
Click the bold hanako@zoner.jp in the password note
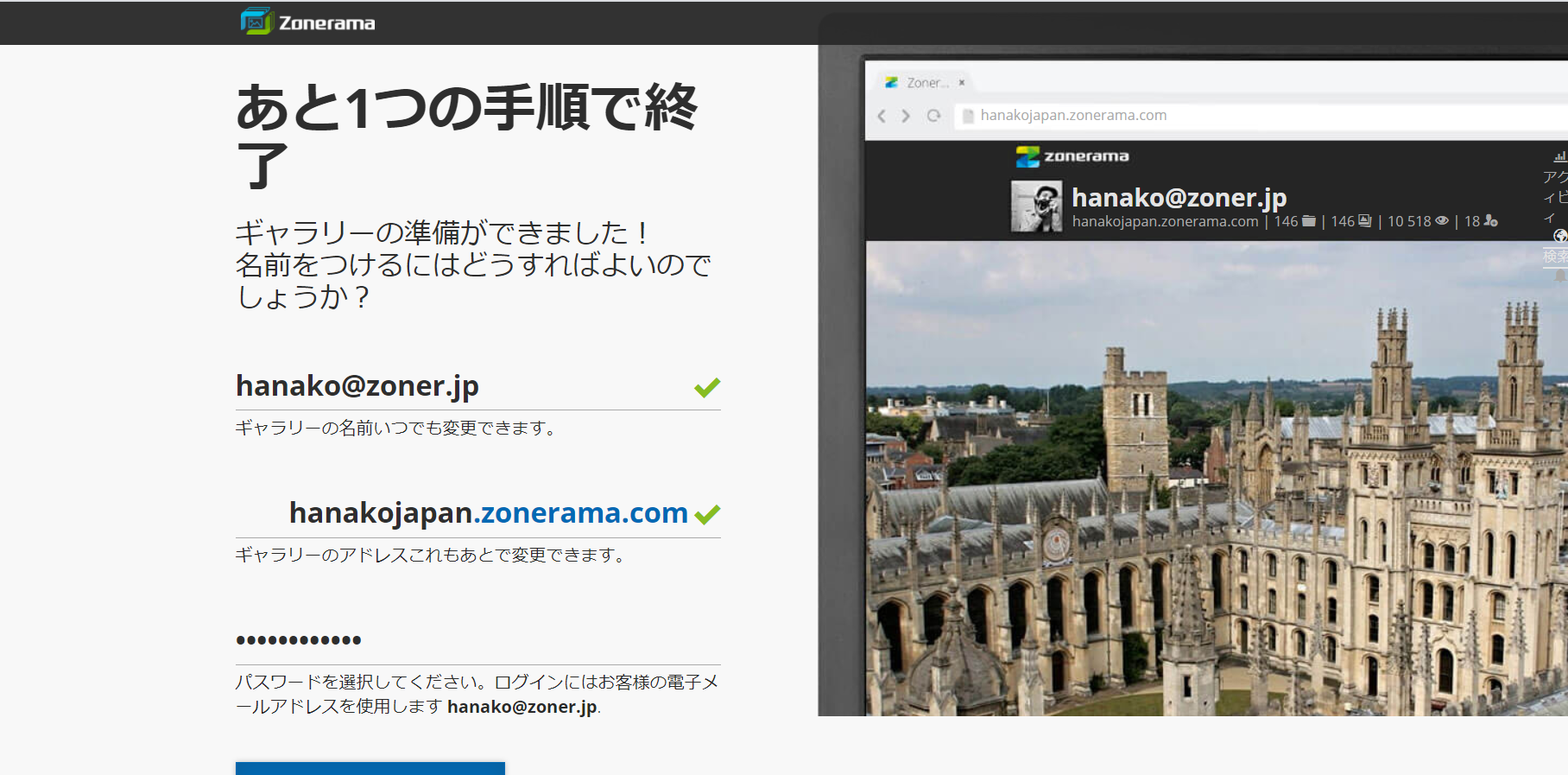(522, 707)
